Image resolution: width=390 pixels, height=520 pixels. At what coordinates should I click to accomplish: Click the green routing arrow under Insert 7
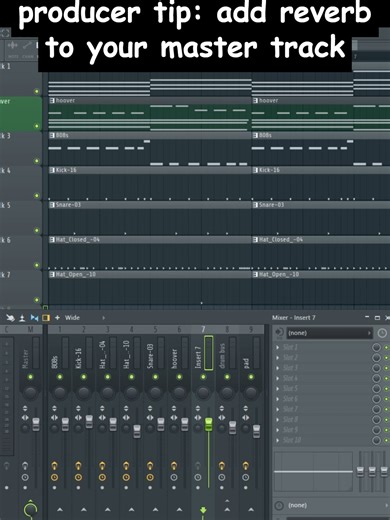pos(203,510)
